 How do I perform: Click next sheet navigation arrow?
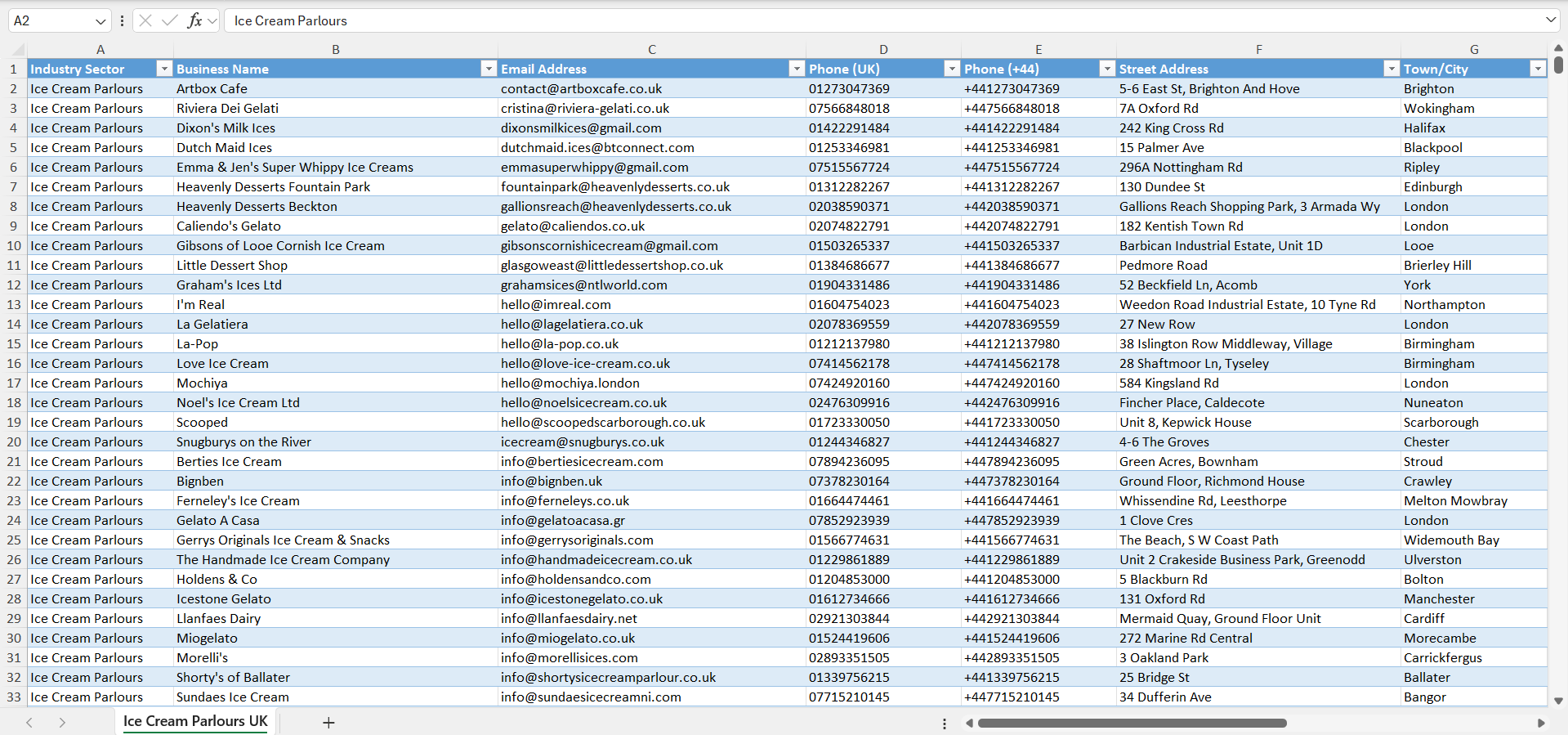click(62, 723)
